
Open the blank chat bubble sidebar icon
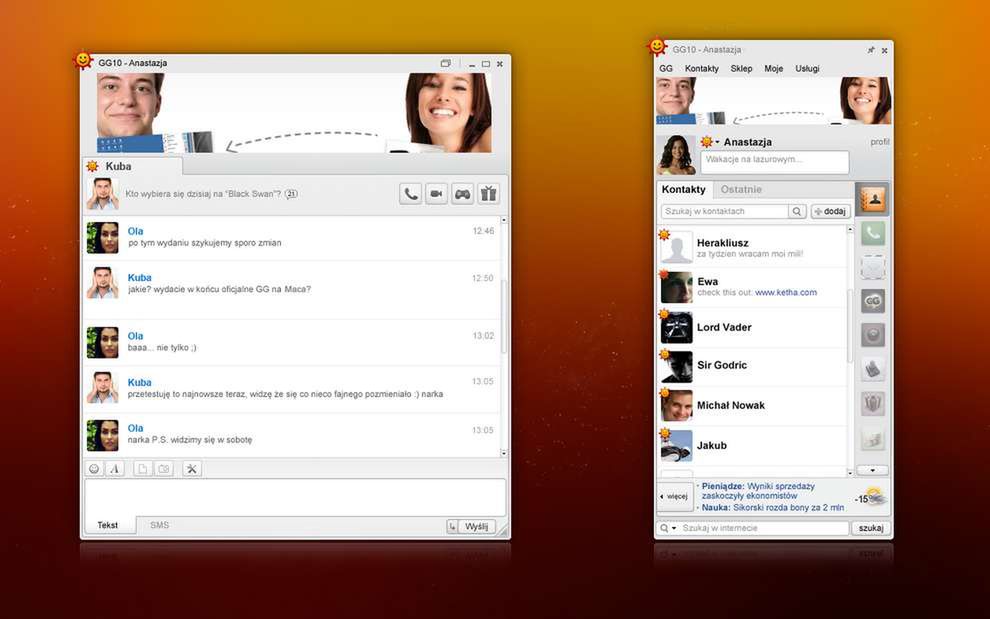click(873, 267)
